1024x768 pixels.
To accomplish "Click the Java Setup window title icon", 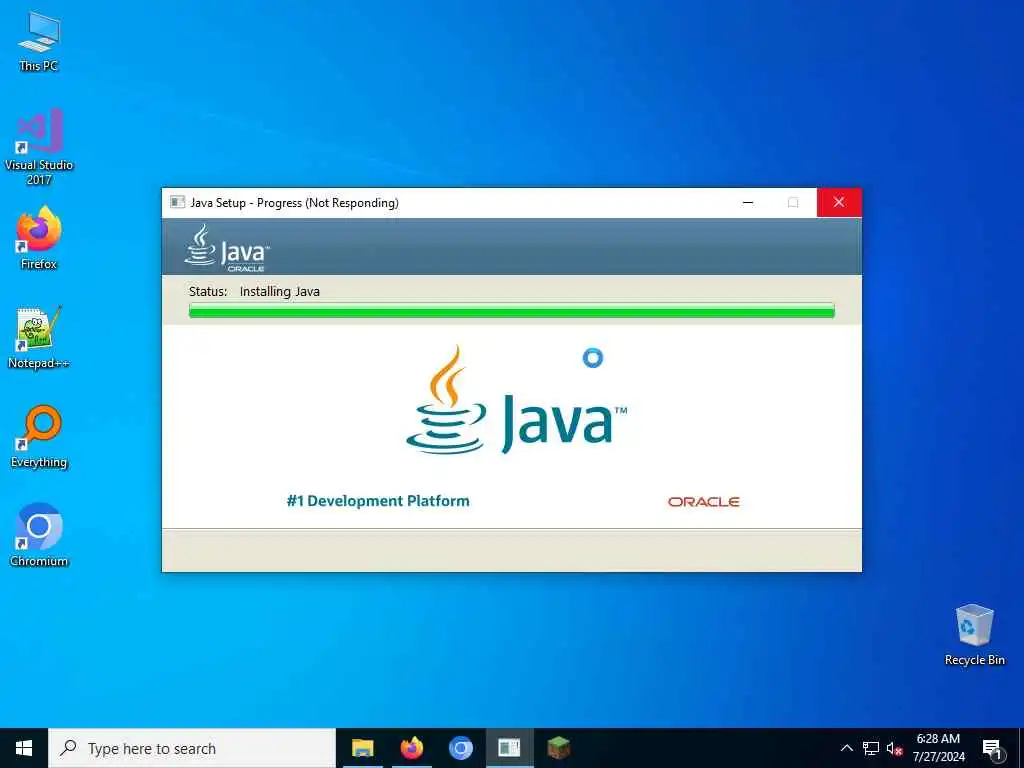I will coord(177,202).
